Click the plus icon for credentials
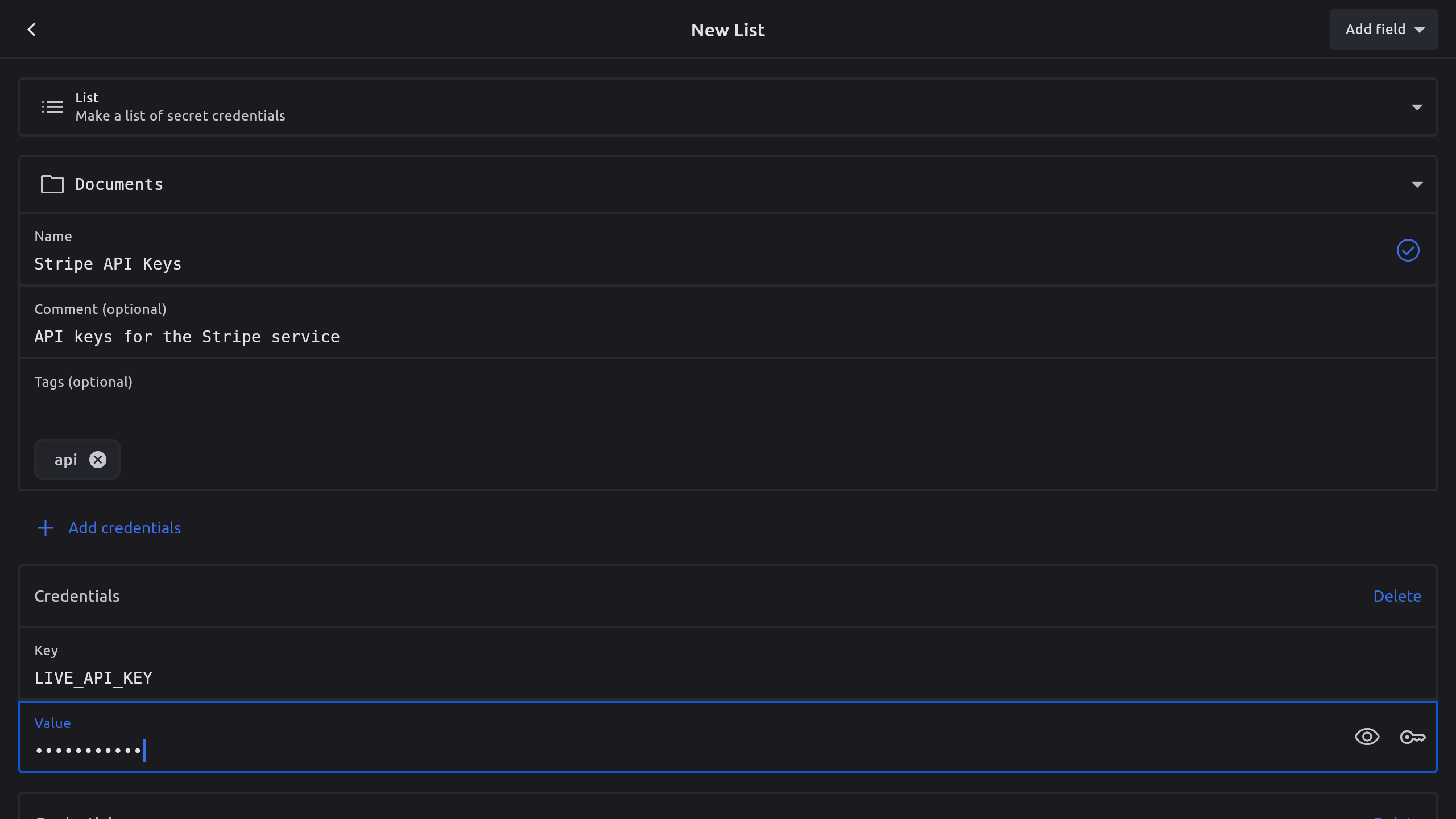The image size is (1456, 819). 45,528
